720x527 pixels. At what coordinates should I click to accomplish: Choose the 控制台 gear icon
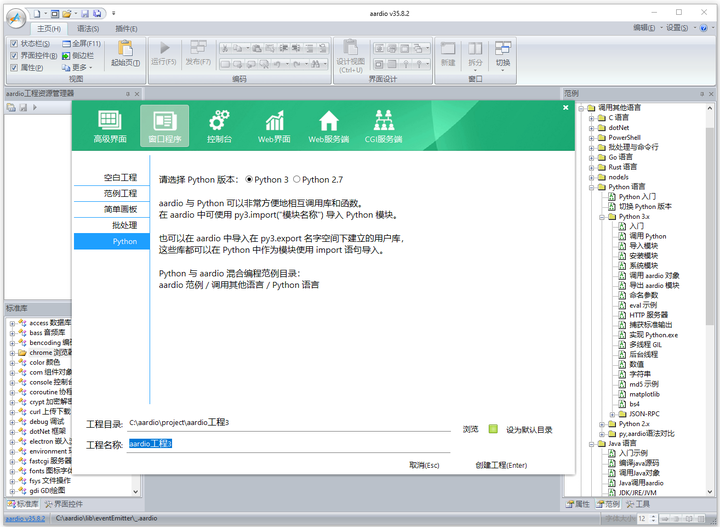[x=219, y=126]
